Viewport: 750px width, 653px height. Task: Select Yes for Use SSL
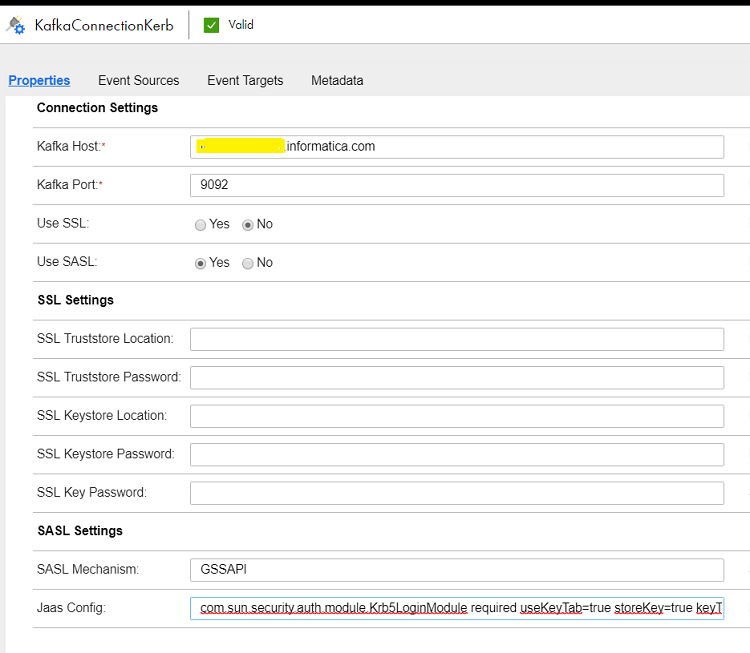(x=200, y=225)
